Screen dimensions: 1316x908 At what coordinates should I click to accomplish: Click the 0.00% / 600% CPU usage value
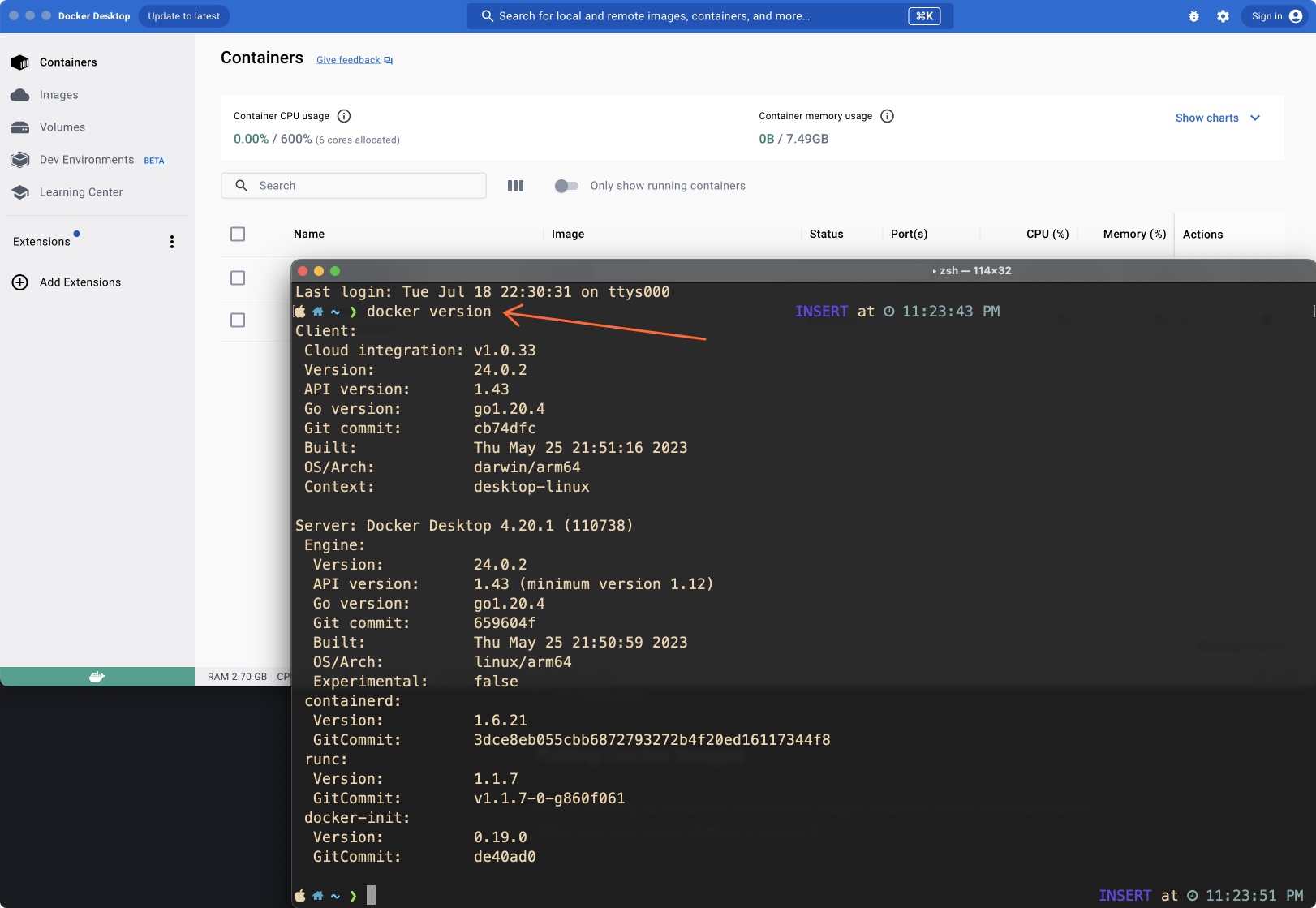pos(273,139)
